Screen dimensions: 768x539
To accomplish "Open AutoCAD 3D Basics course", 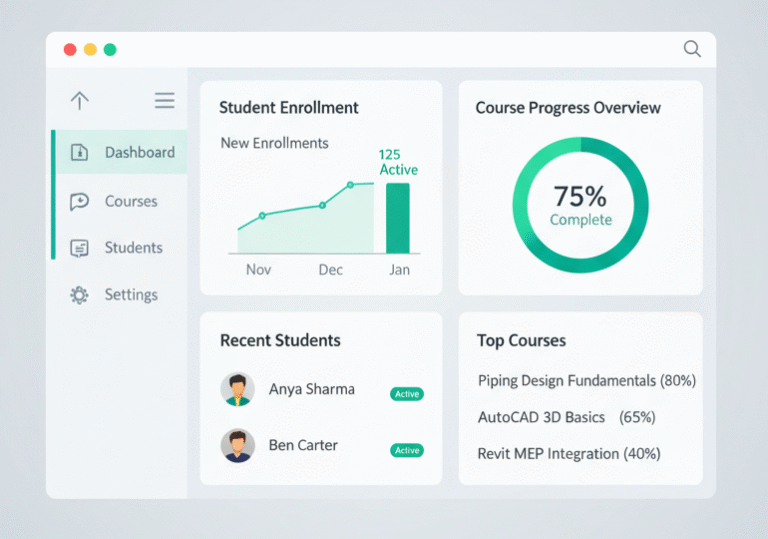I will [x=566, y=417].
